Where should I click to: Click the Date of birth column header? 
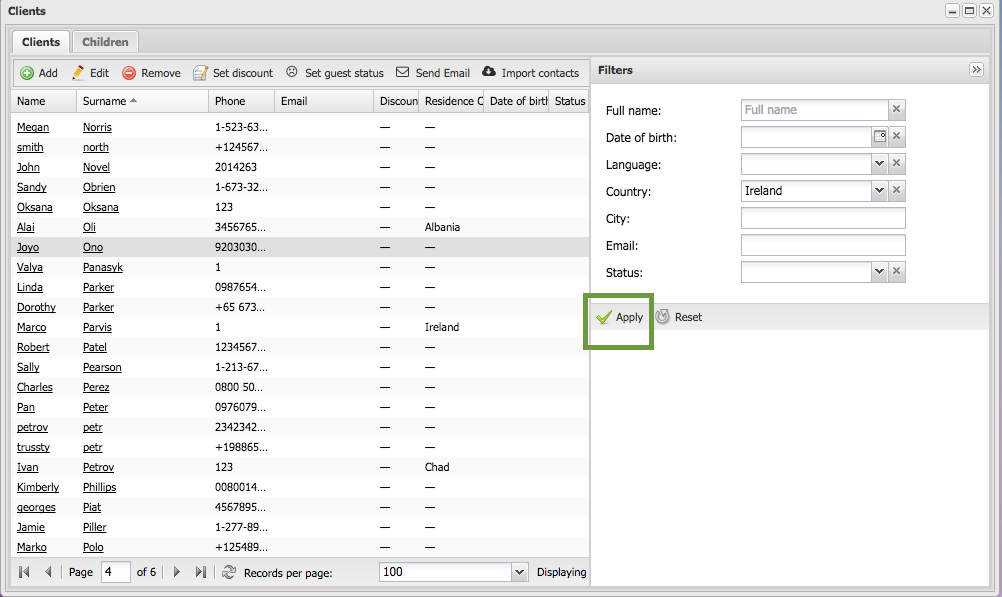516,101
